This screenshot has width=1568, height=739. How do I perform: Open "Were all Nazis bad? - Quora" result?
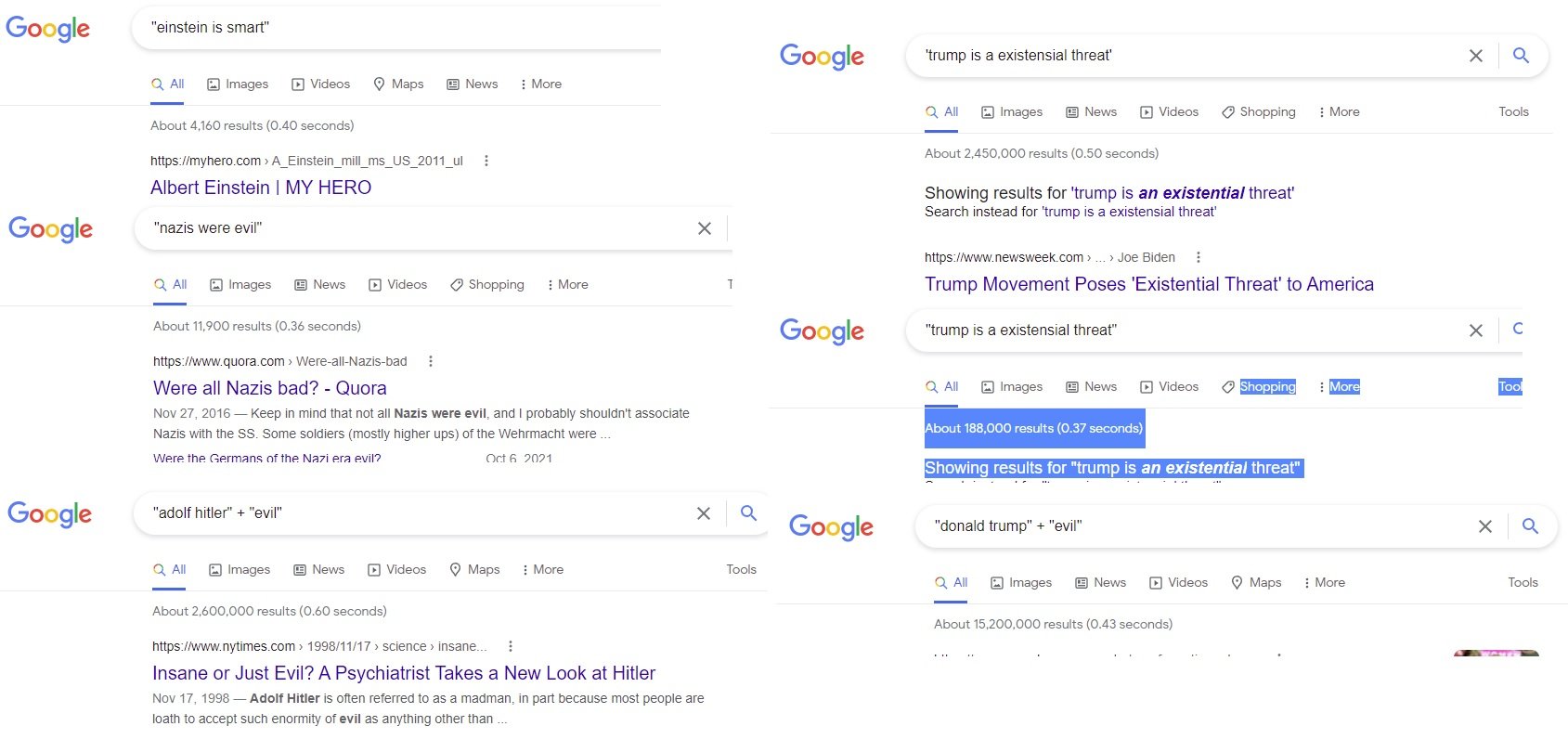coord(270,388)
